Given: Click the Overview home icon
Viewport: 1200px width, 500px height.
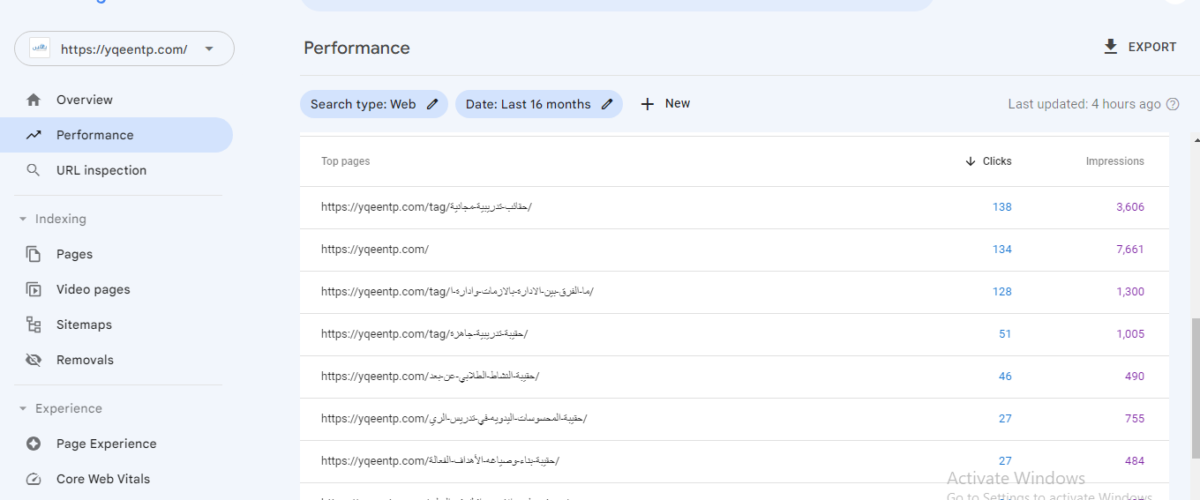Looking at the screenshot, I should coord(34,100).
